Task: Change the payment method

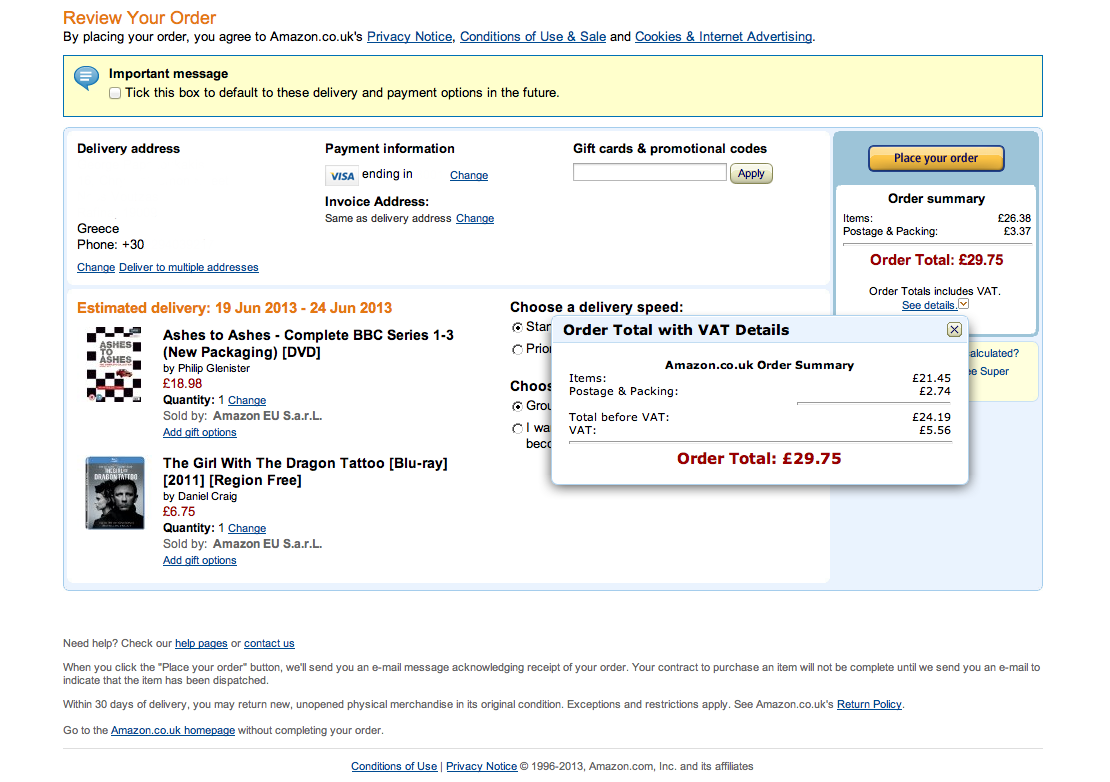Action: pyautogui.click(x=469, y=176)
